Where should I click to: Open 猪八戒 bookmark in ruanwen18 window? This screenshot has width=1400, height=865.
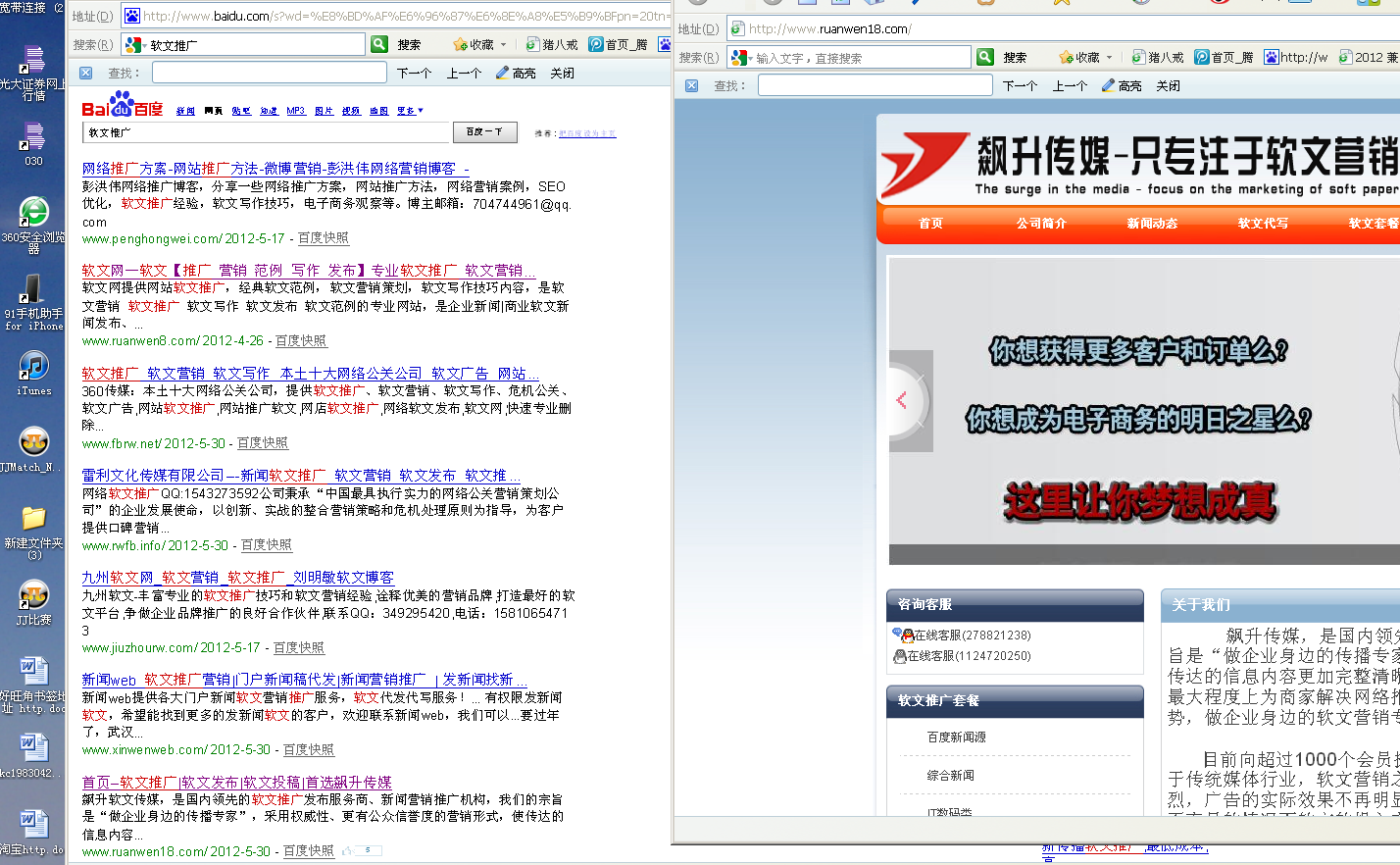click(1158, 57)
